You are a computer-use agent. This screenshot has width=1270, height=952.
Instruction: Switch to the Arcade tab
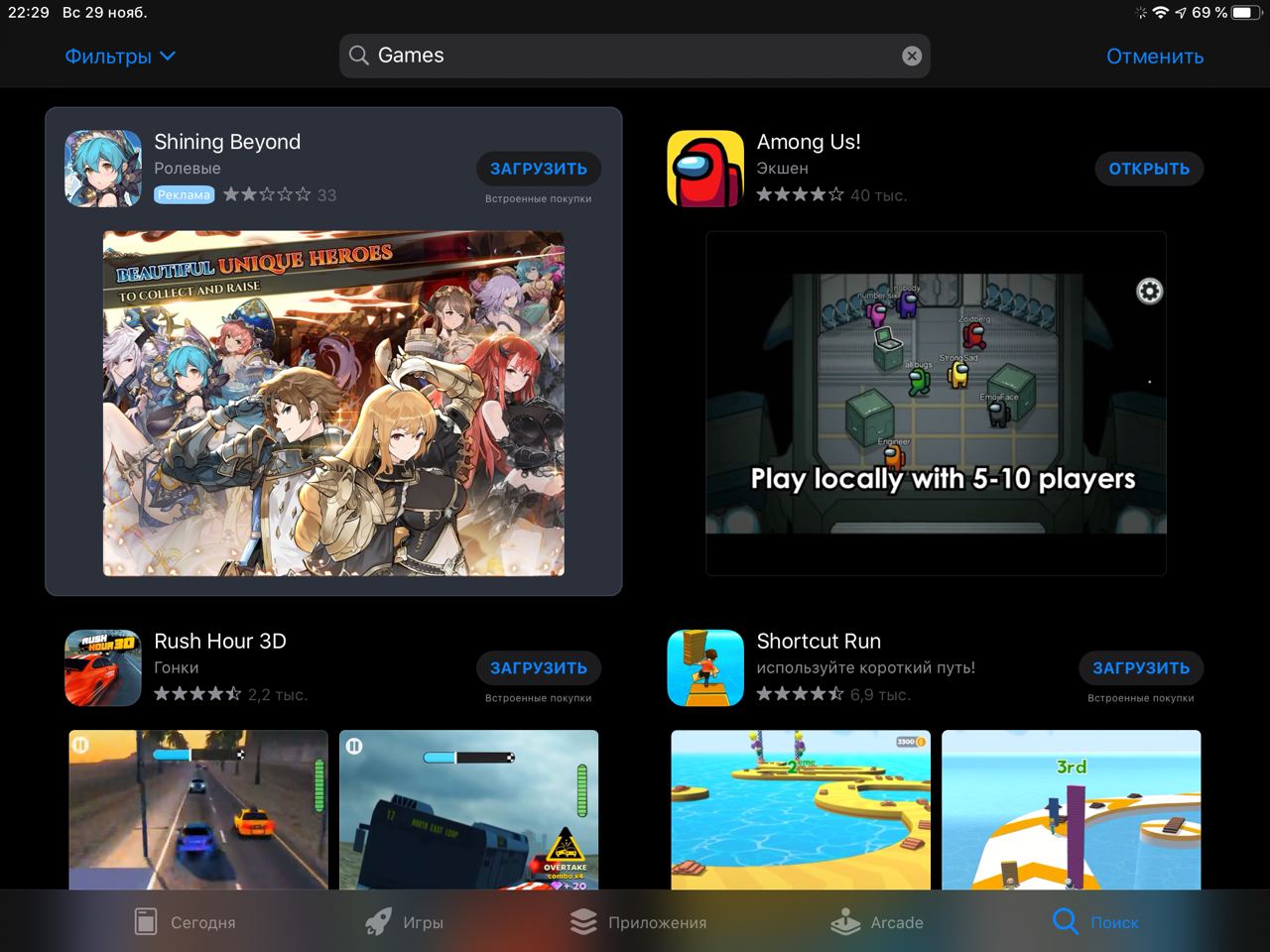[877, 922]
